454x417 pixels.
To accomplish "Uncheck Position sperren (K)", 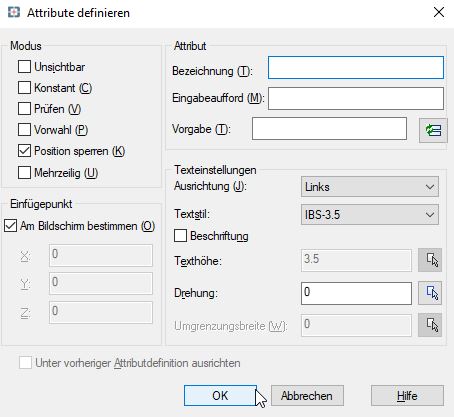I will pos(24,151).
